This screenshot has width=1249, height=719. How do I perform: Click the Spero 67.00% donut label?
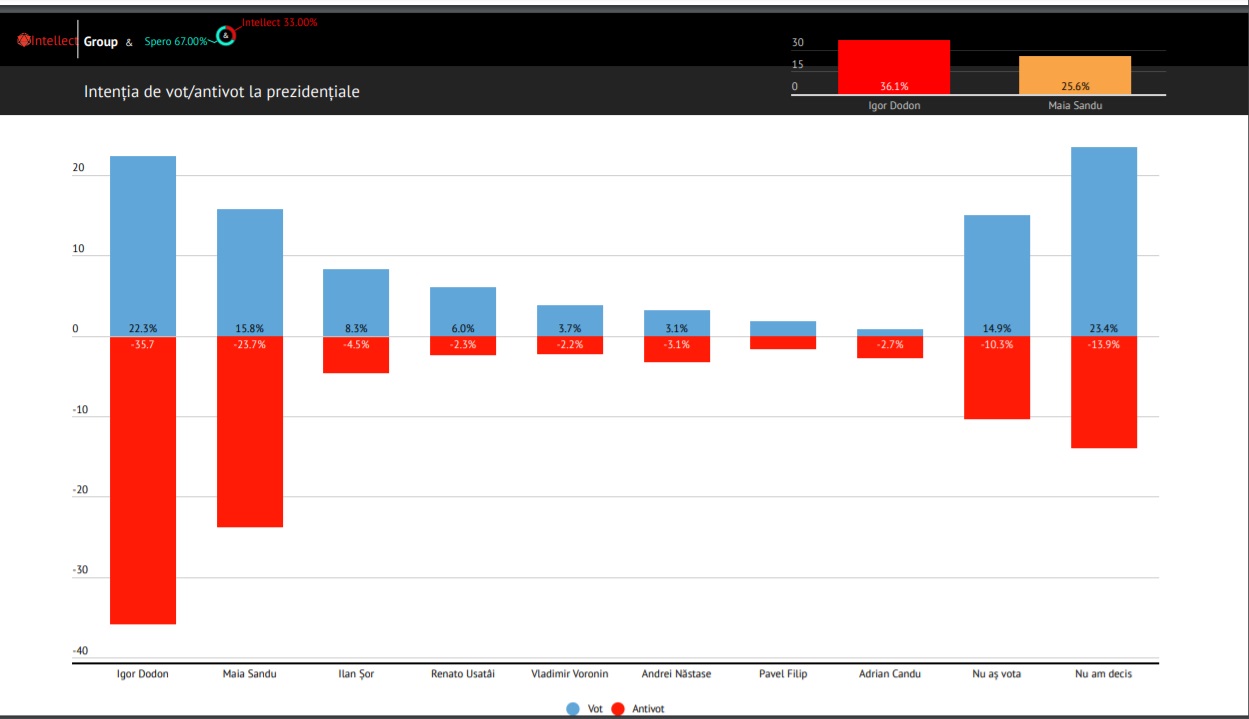pyautogui.click(x=175, y=42)
